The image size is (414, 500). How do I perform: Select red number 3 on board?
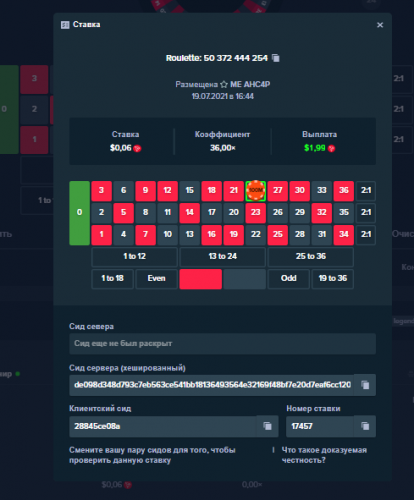pyautogui.click(x=101, y=191)
